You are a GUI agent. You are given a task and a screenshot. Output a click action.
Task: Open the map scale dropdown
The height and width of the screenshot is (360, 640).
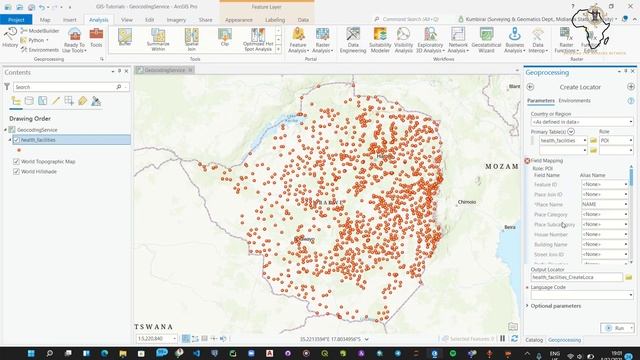pyautogui.click(x=174, y=338)
